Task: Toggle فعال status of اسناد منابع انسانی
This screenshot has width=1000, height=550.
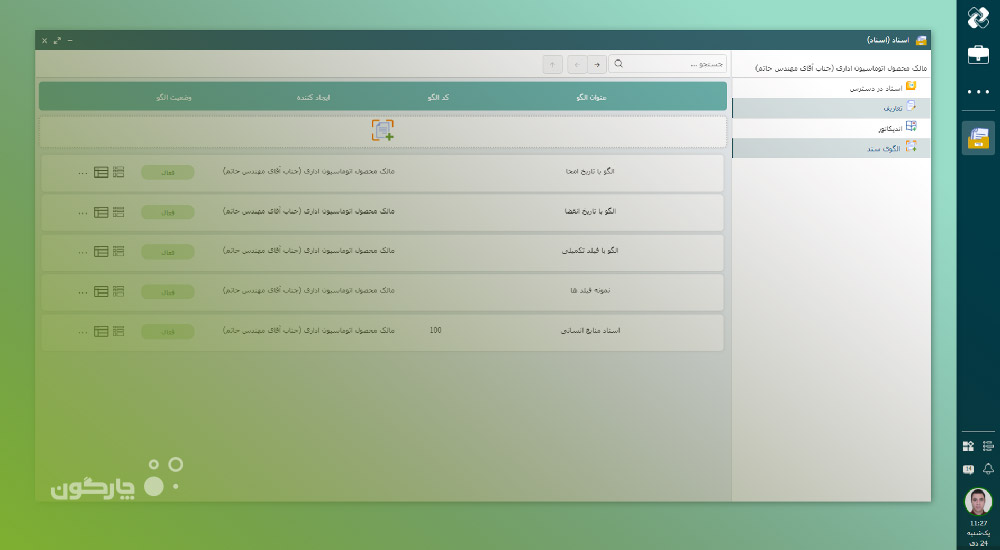Action: (x=168, y=332)
